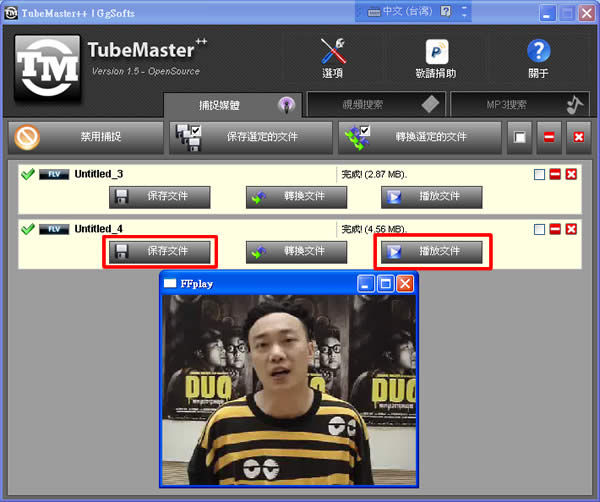Click the FLV format icon of Untitled_4
Viewport: 600px width, 502px height.
[54, 229]
